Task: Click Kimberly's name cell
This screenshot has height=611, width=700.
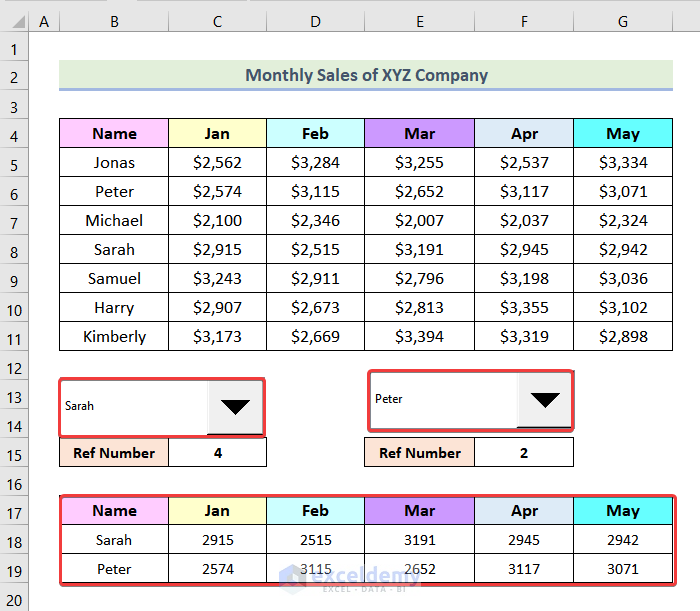Action: point(114,336)
